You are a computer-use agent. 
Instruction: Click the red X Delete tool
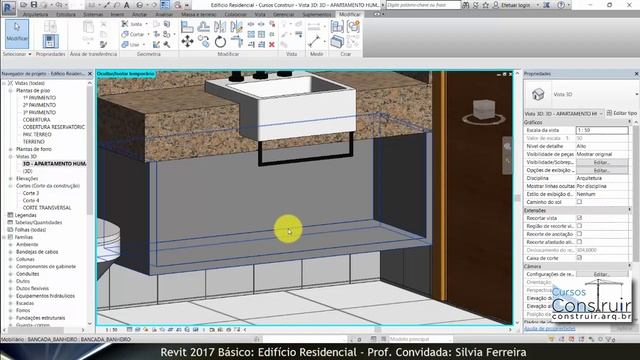[x=272, y=44]
